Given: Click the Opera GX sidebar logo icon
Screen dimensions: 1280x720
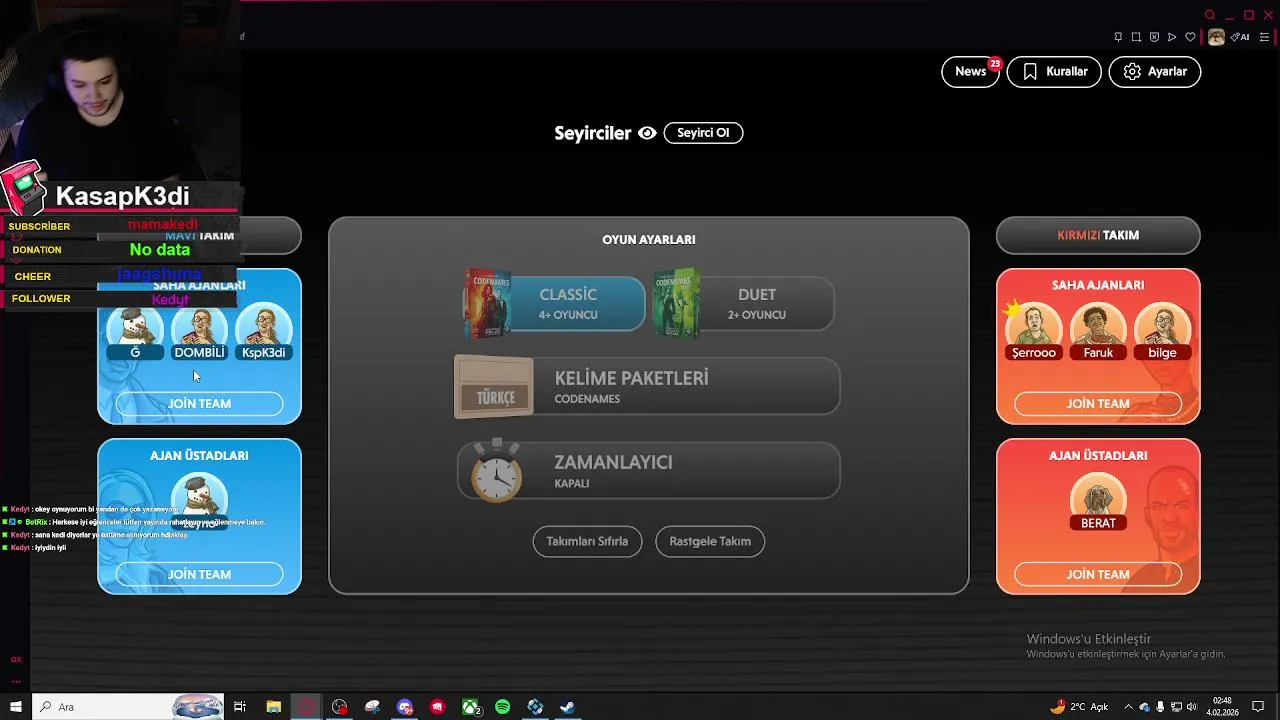Looking at the screenshot, I should point(15,660).
